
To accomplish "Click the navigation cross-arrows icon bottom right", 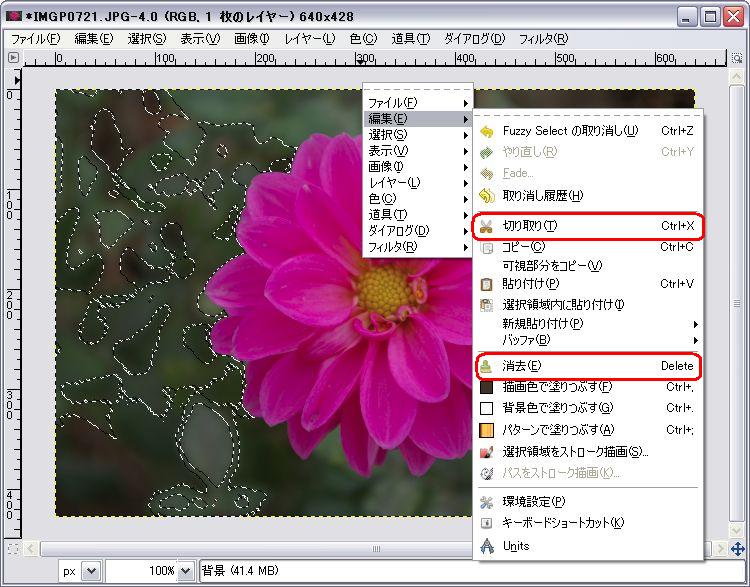I will [x=737, y=548].
